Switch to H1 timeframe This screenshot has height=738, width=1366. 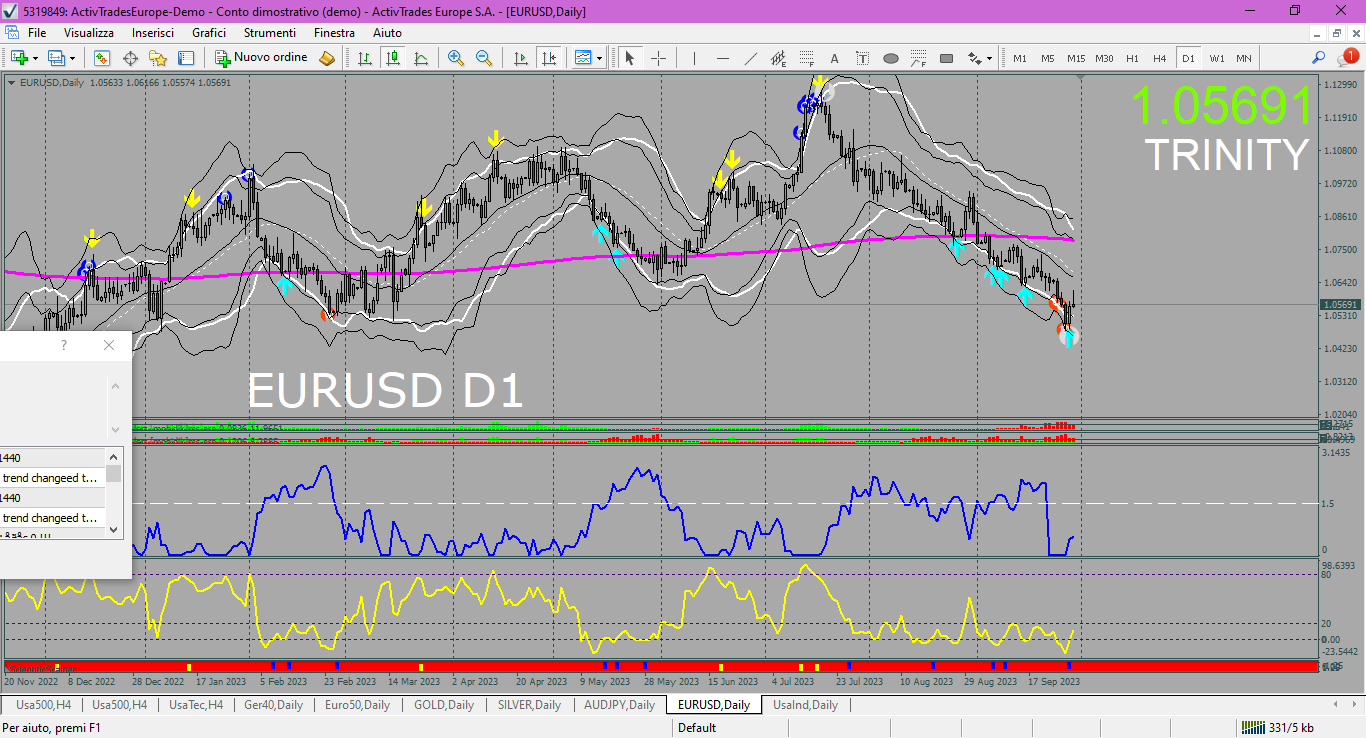tap(1132, 58)
